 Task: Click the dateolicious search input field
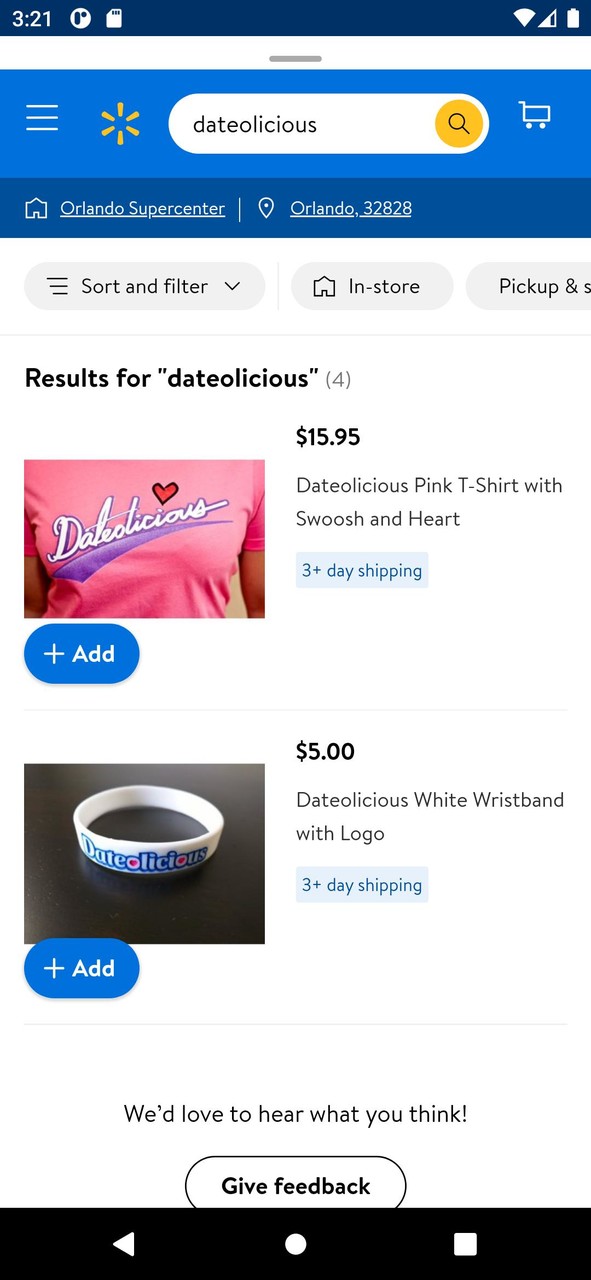click(x=300, y=123)
